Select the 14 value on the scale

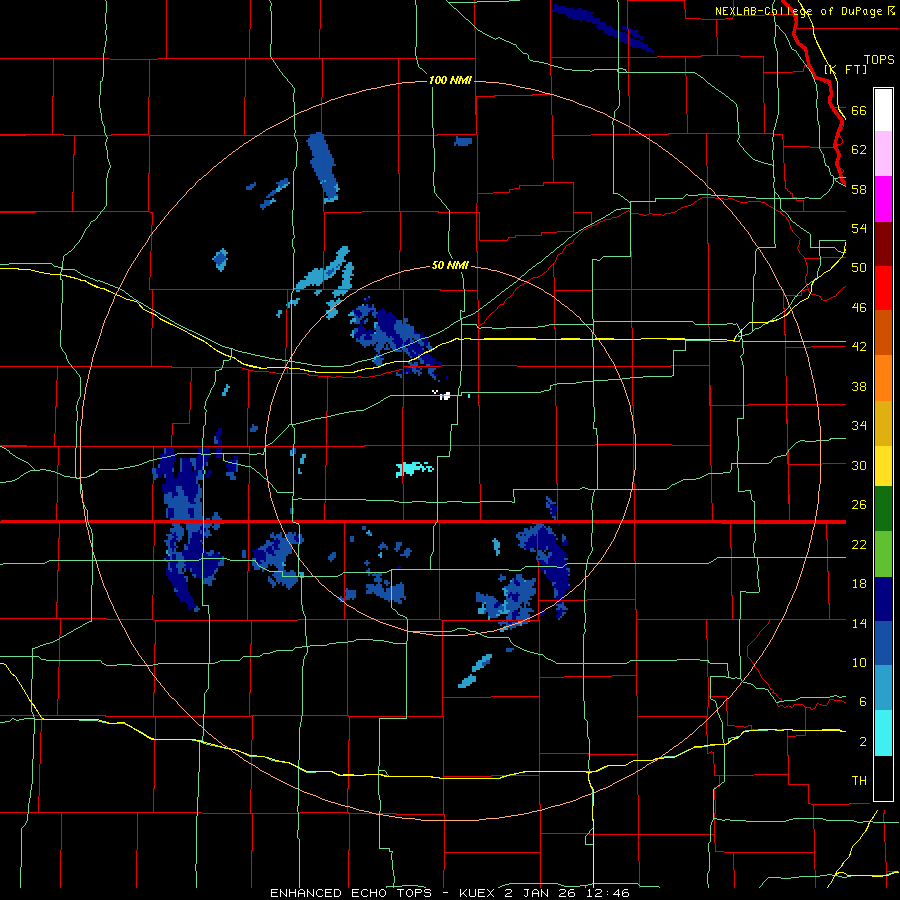[x=859, y=623]
